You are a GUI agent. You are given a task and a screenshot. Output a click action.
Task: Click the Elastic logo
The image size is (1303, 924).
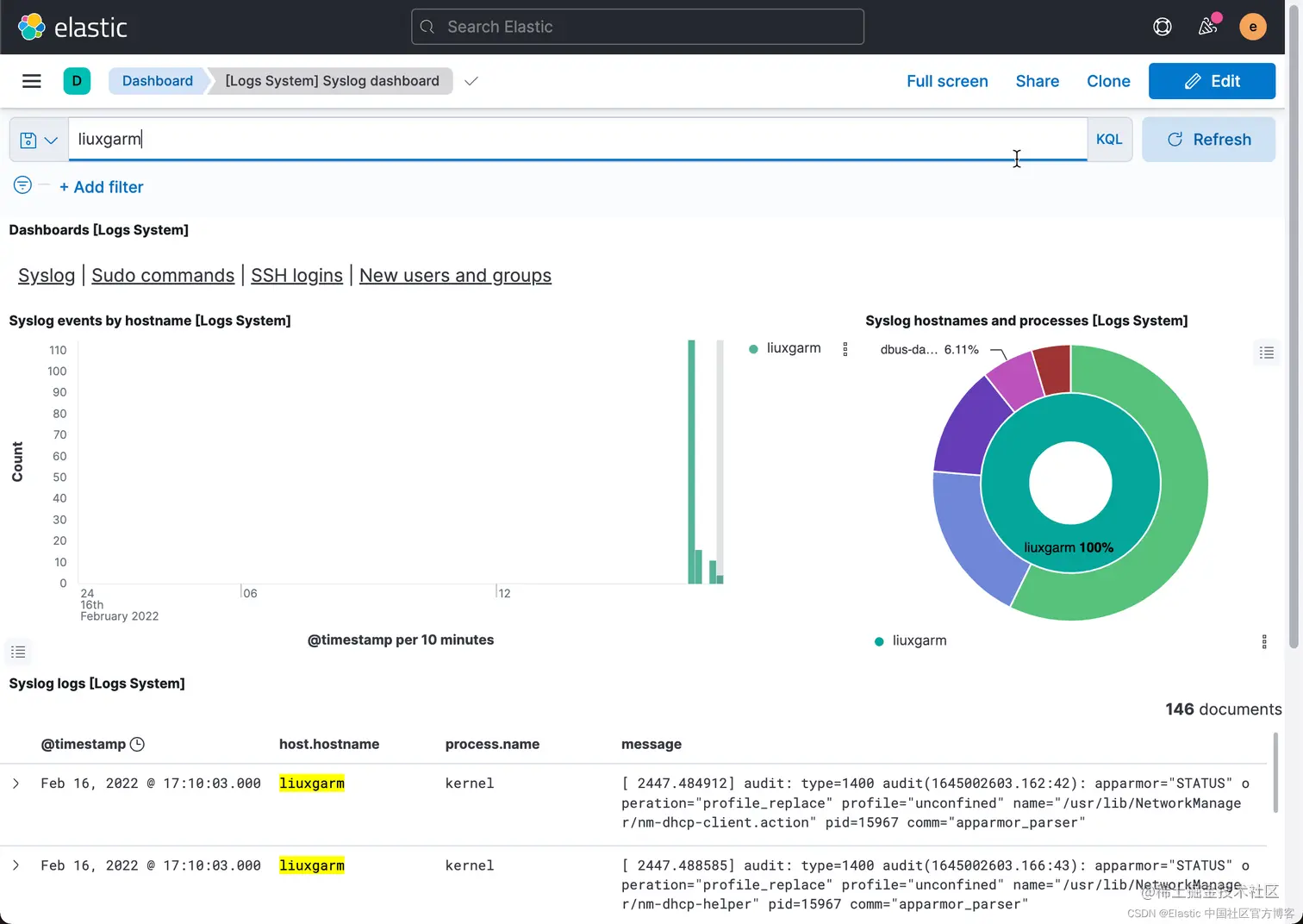(x=72, y=27)
